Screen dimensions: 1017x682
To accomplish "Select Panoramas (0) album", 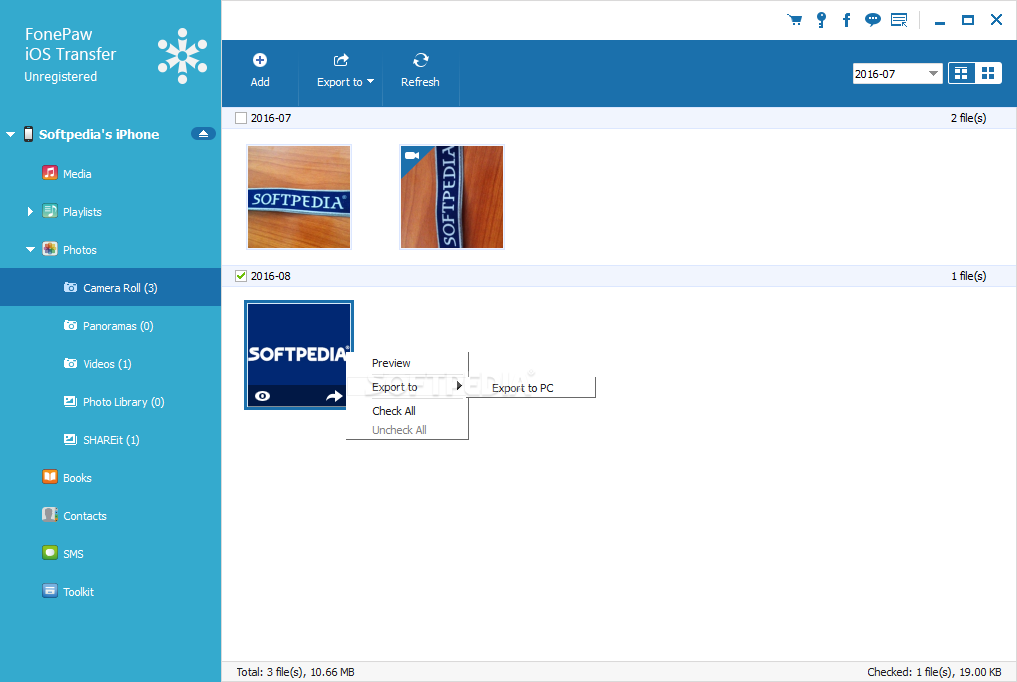I will click(110, 325).
